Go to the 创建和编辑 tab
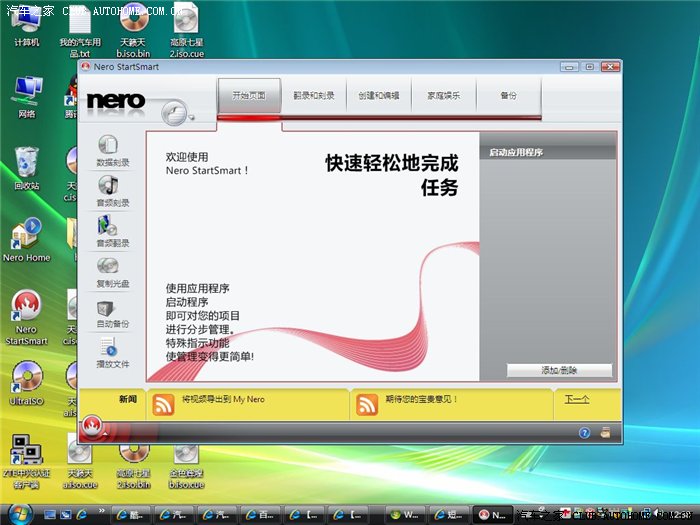 (379, 95)
